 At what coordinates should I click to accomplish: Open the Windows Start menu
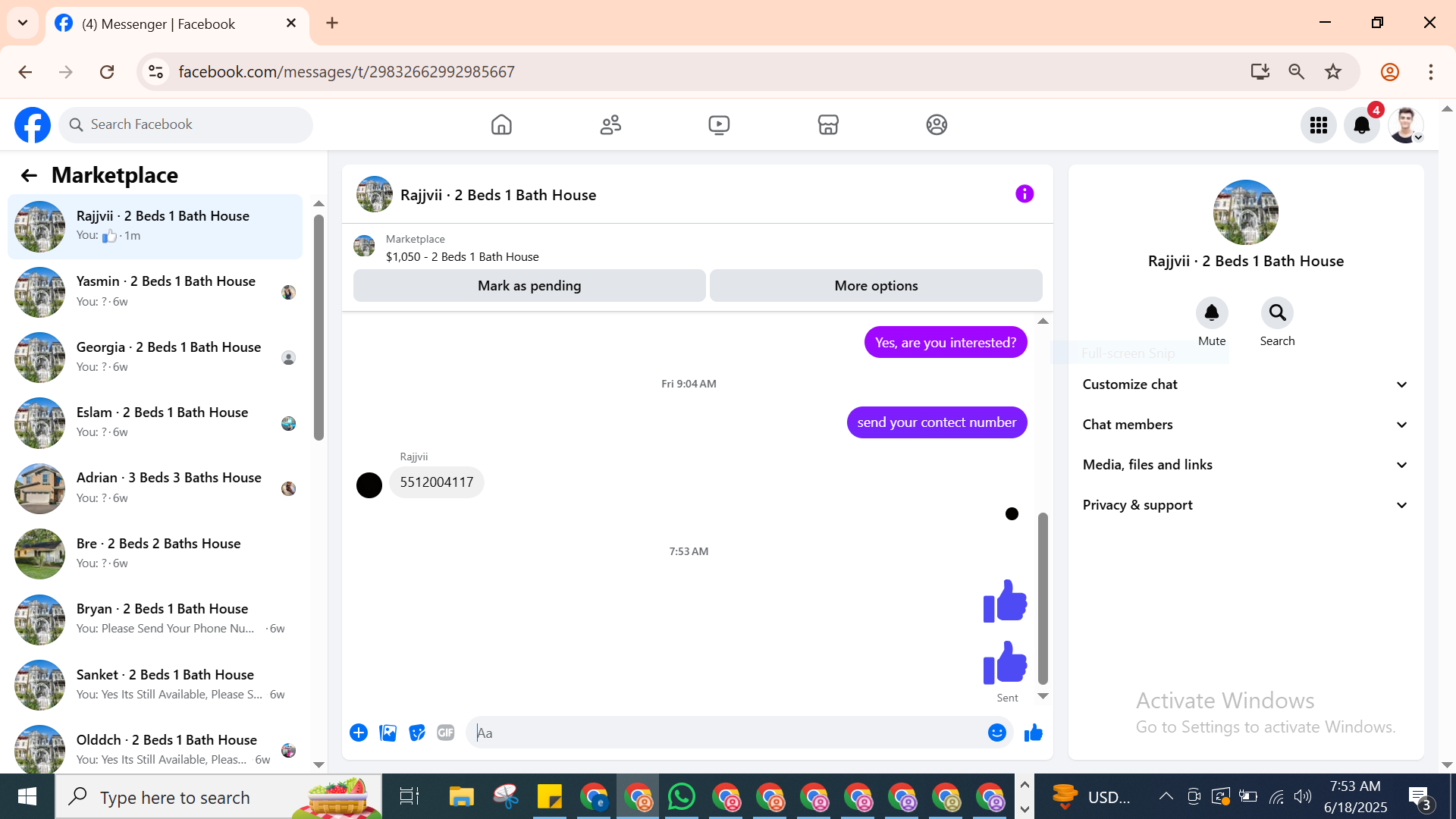tap(27, 797)
